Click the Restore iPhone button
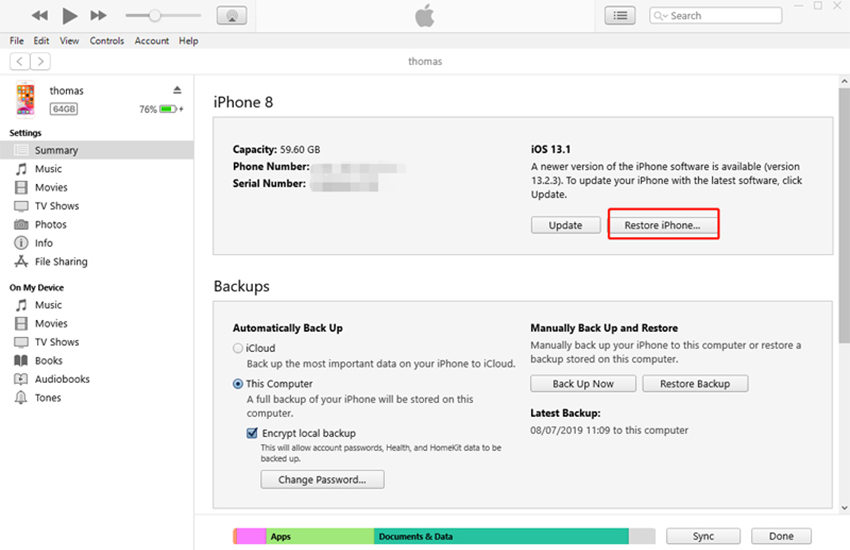The image size is (850, 550). pos(662,225)
